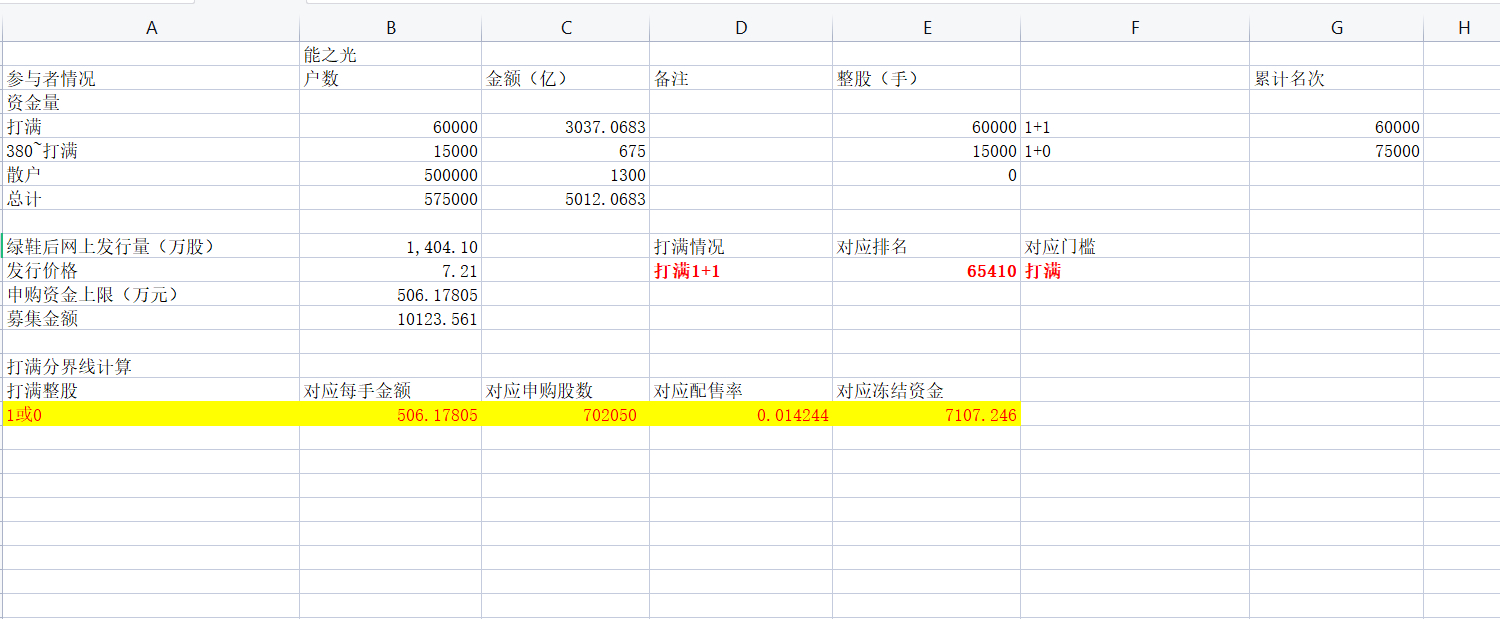Select the highlighted 1或0 cell
The height and width of the screenshot is (619, 1500).
[151, 415]
